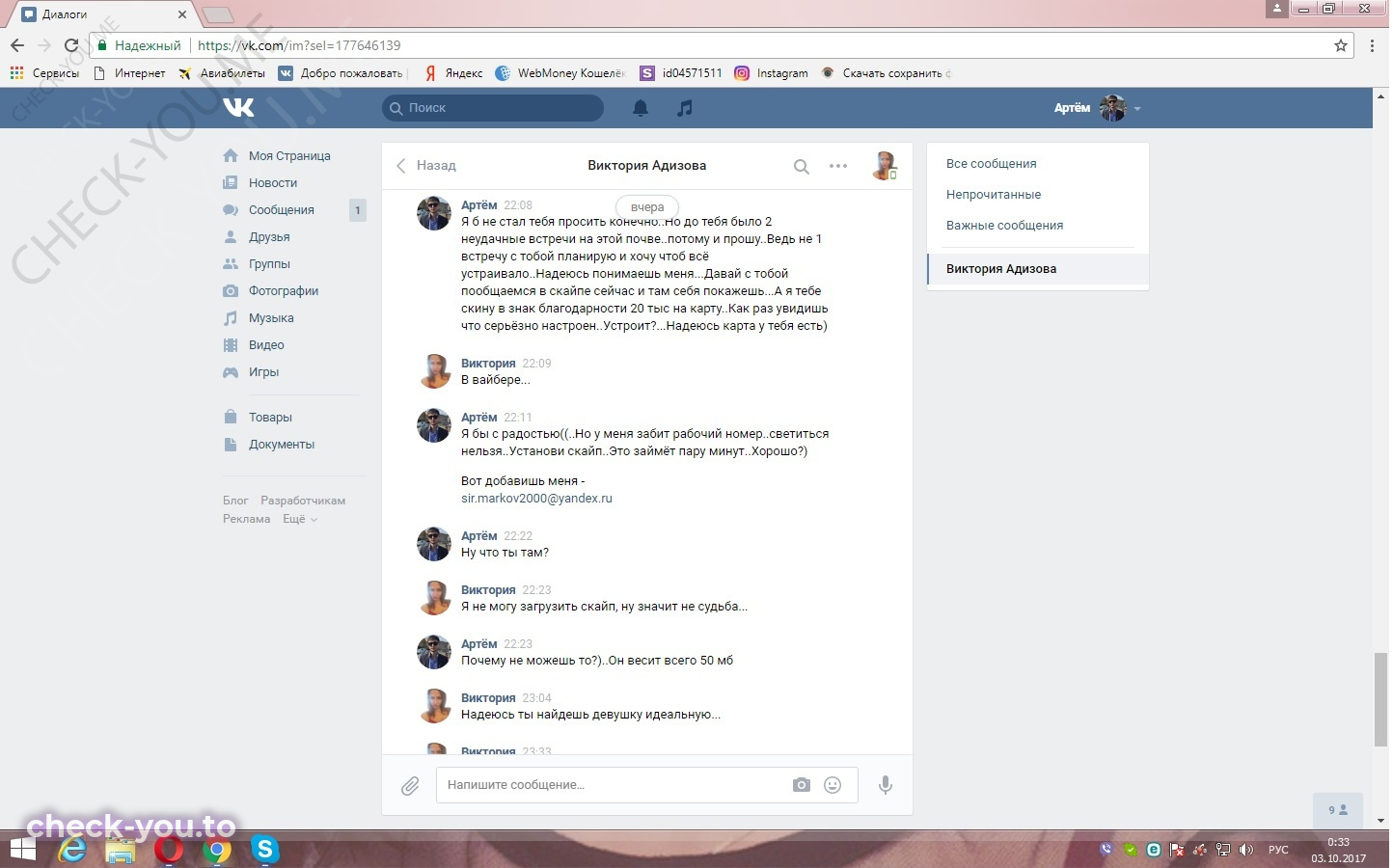
Task: Expand the Артём profile dropdown
Action: click(x=1098, y=108)
